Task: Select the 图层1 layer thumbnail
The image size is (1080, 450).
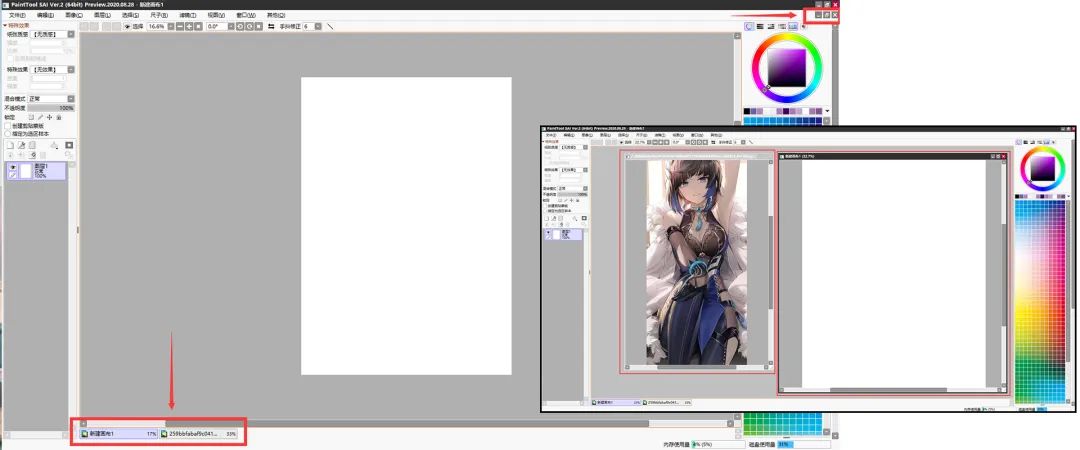Action: point(26,171)
